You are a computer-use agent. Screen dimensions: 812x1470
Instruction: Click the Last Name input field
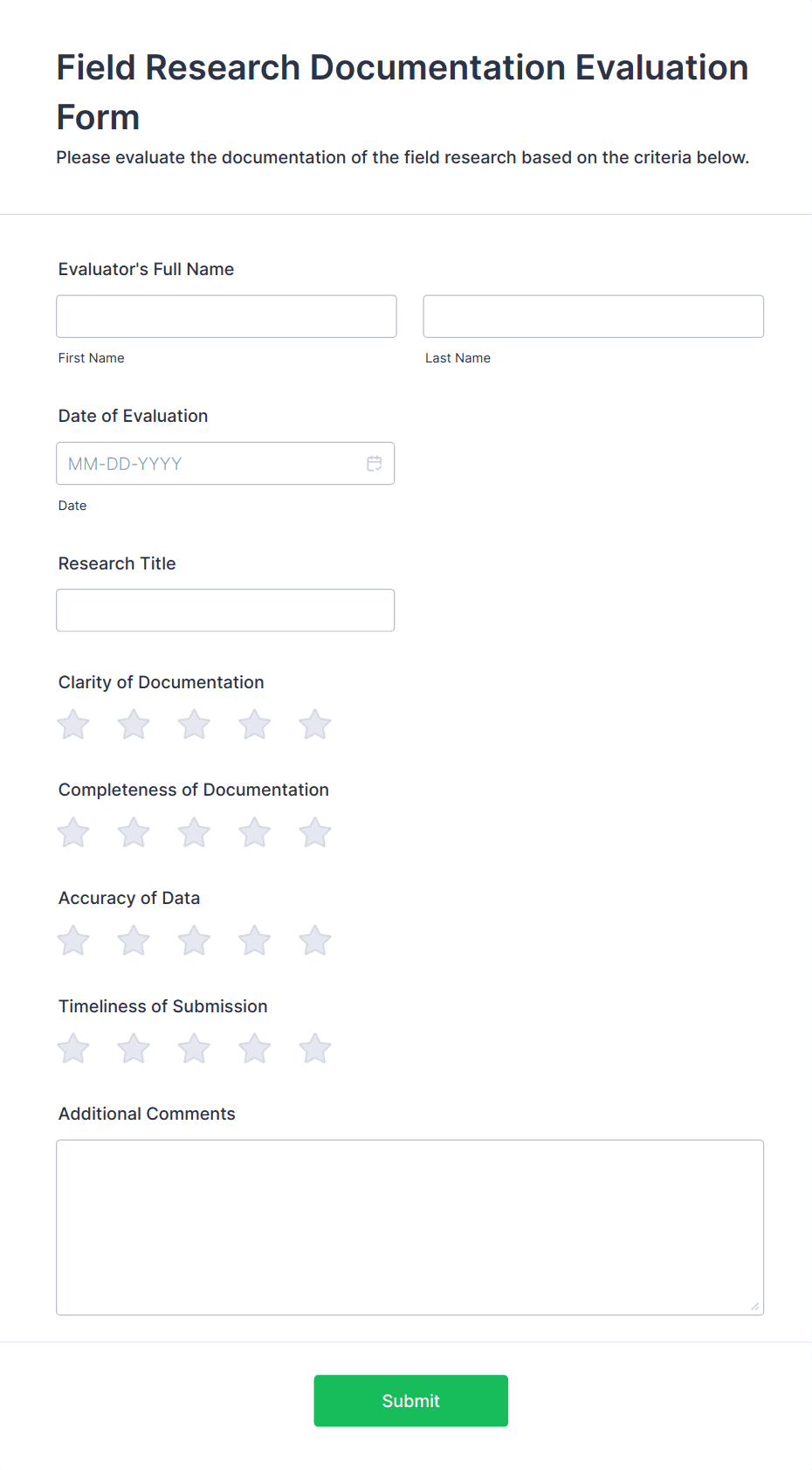(593, 316)
